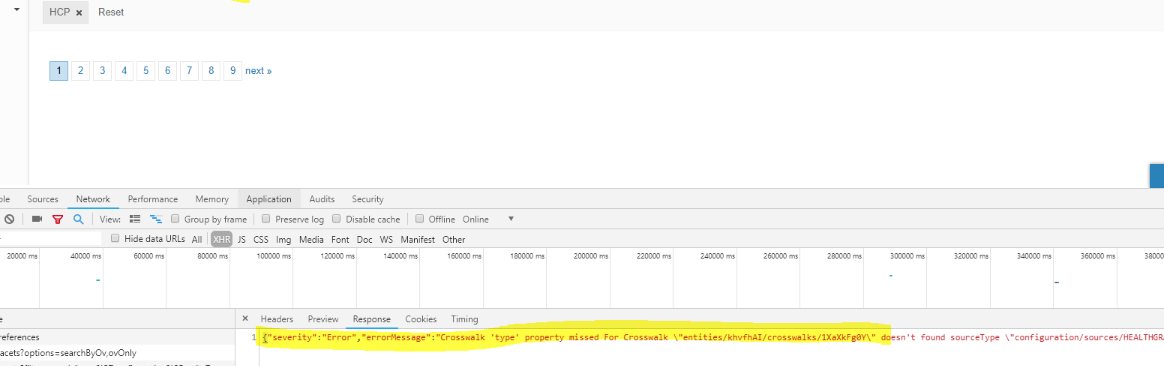Go to results page 6
1164x366 pixels.
pos(168,71)
